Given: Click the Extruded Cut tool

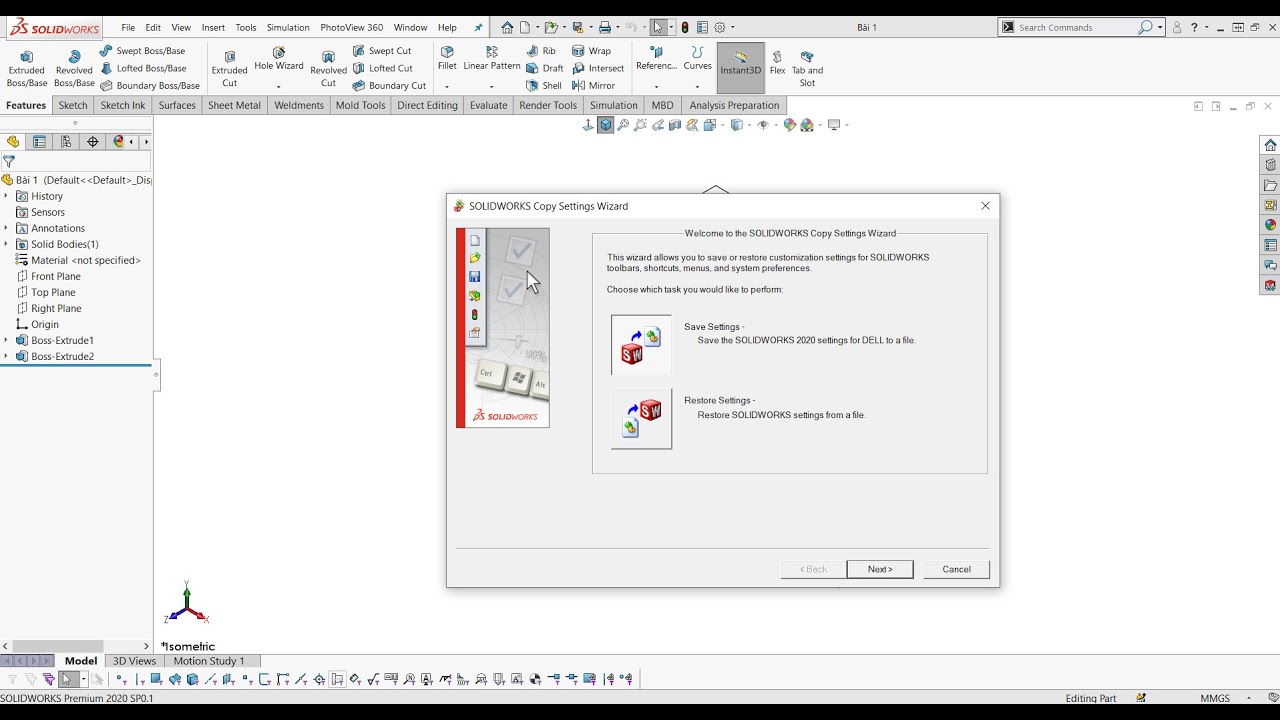Looking at the screenshot, I should pyautogui.click(x=230, y=69).
